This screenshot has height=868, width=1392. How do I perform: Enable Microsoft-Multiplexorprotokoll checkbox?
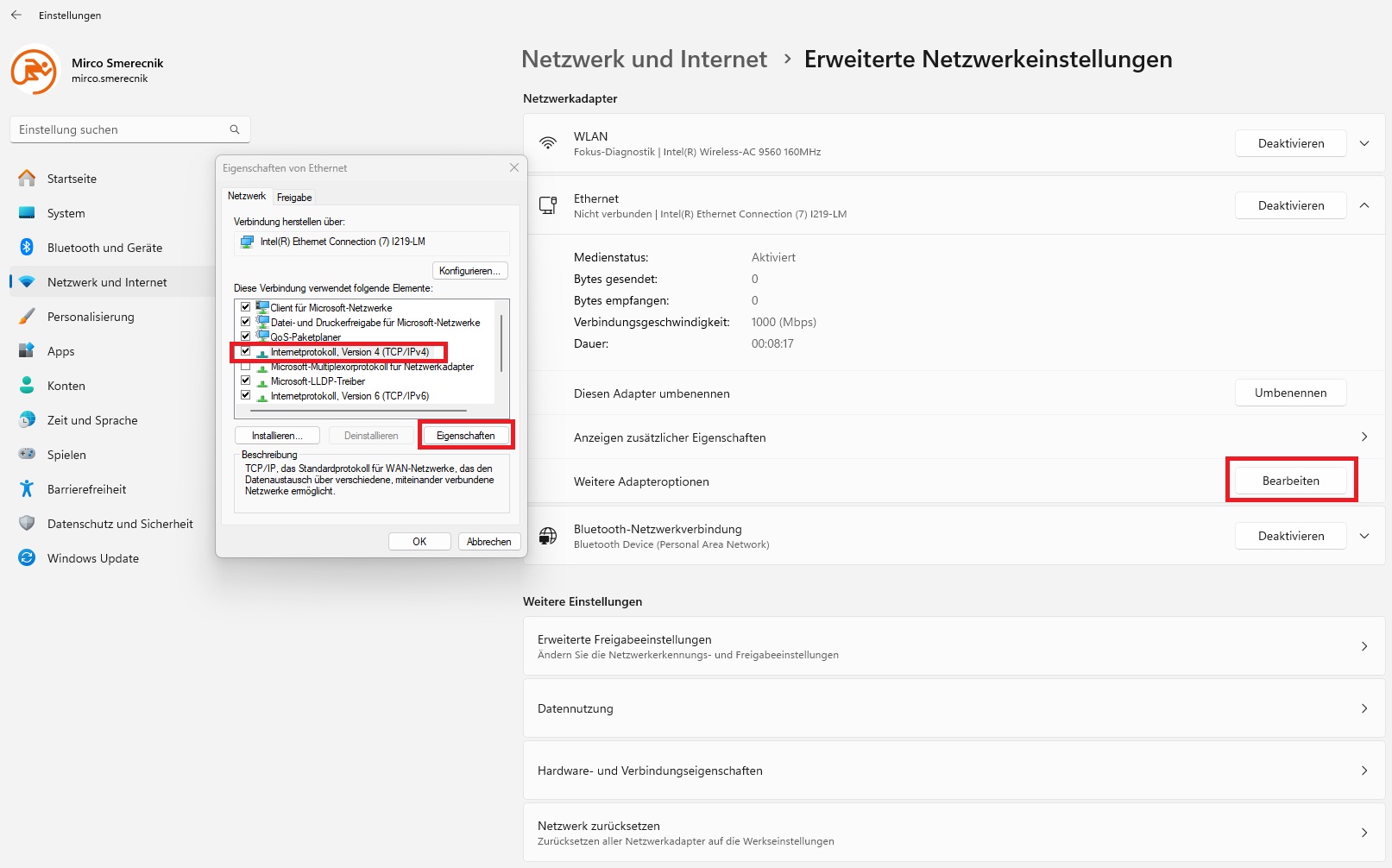[x=246, y=366]
